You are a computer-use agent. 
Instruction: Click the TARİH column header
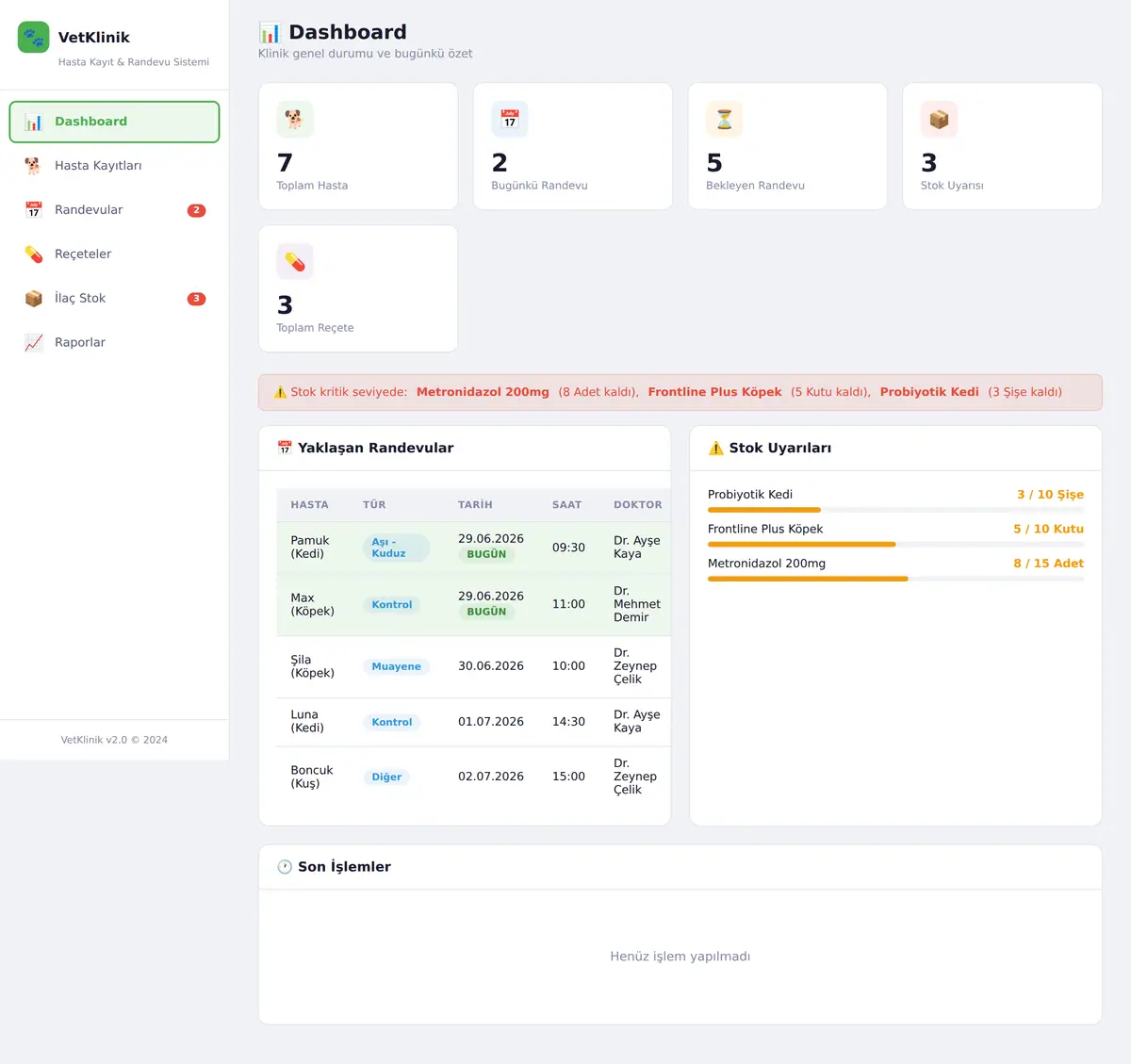click(x=475, y=505)
